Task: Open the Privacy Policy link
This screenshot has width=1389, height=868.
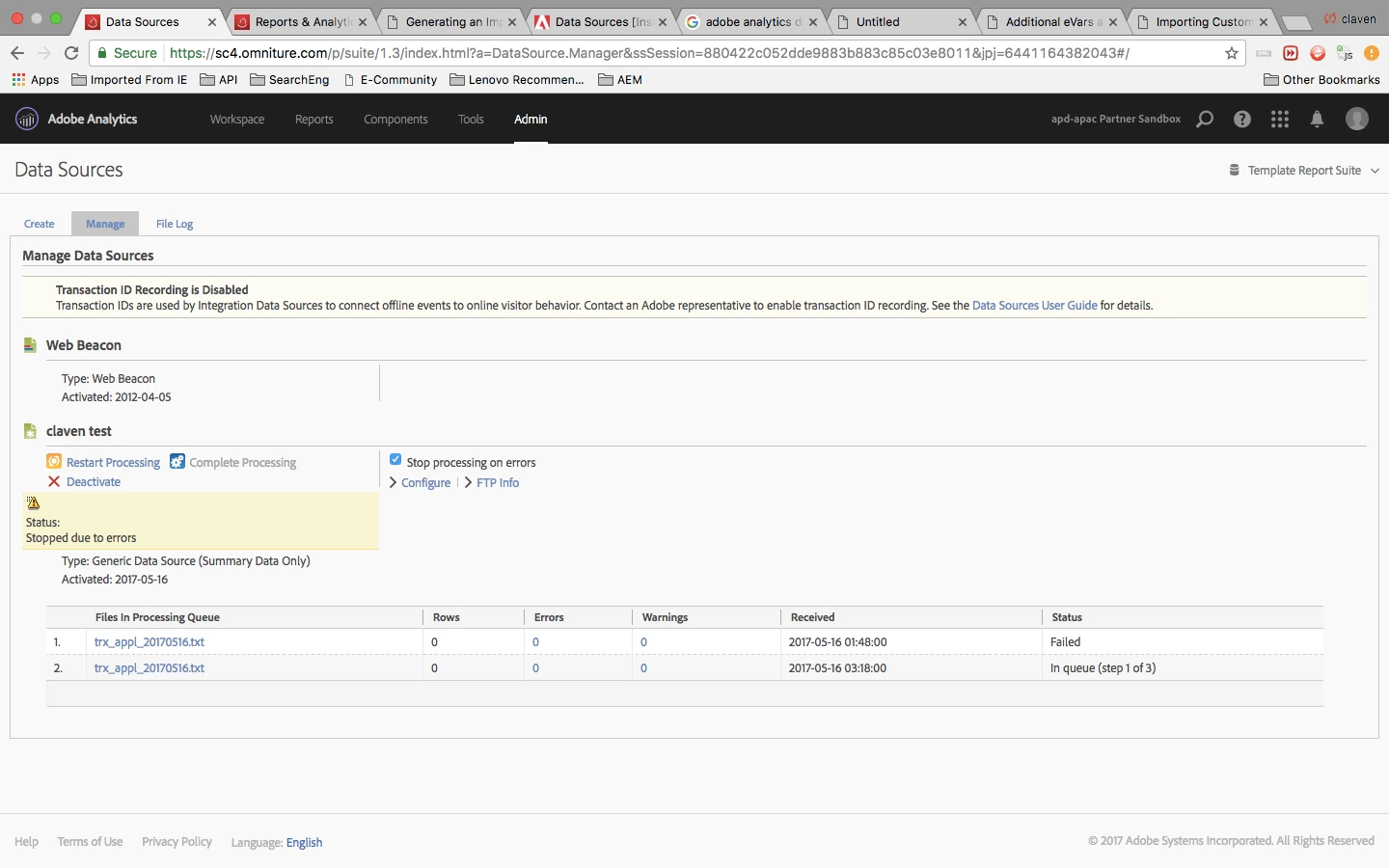Action: (177, 842)
